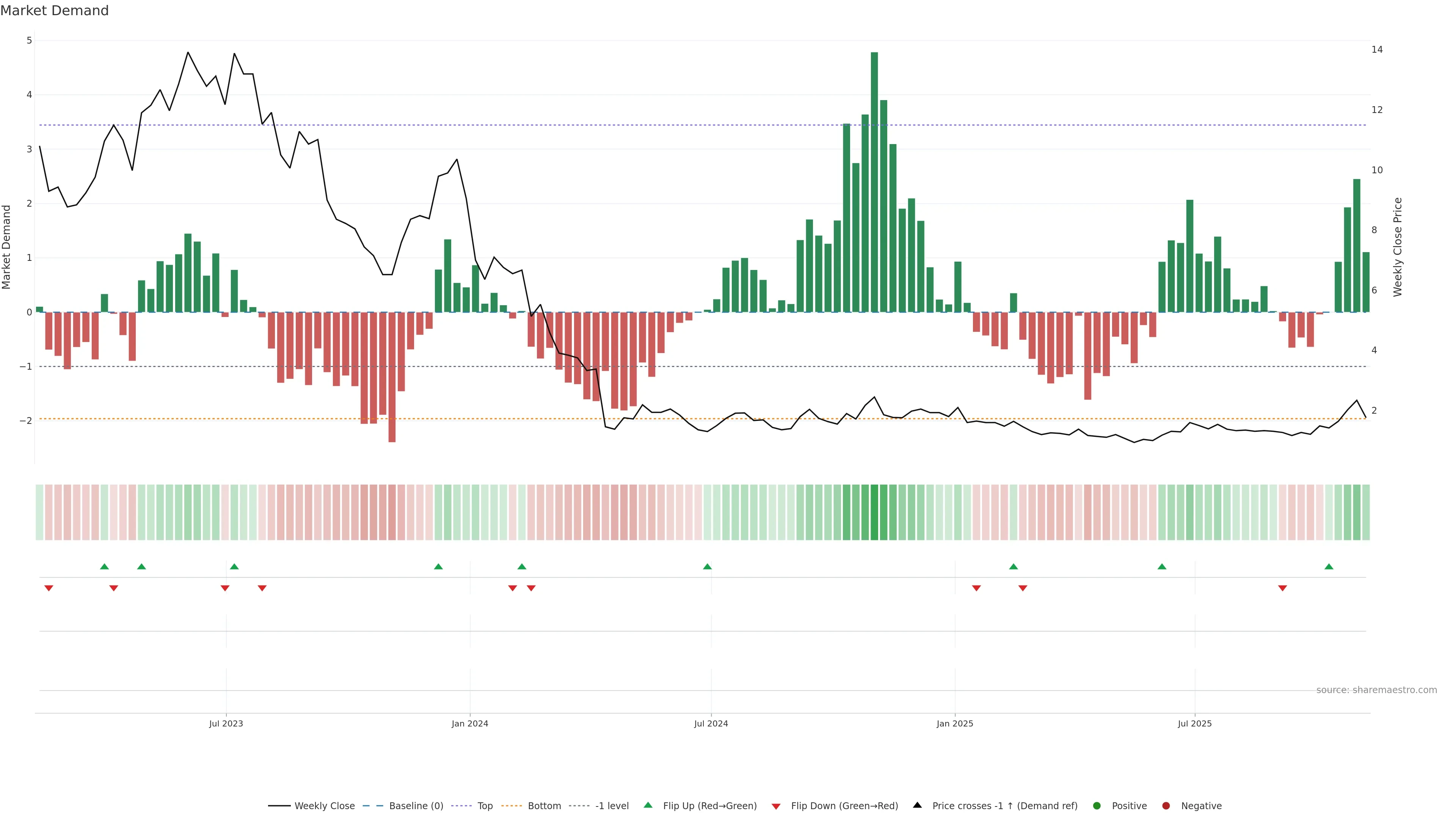Click the source: sharemaestro.com text
This screenshot has width=1456, height=819.
(x=1376, y=690)
